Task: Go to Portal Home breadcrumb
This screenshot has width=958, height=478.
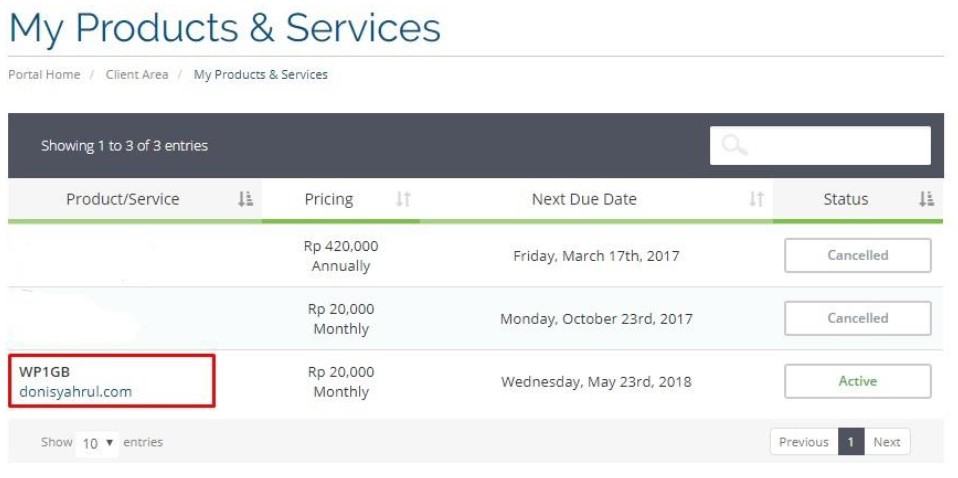Action: pos(44,75)
